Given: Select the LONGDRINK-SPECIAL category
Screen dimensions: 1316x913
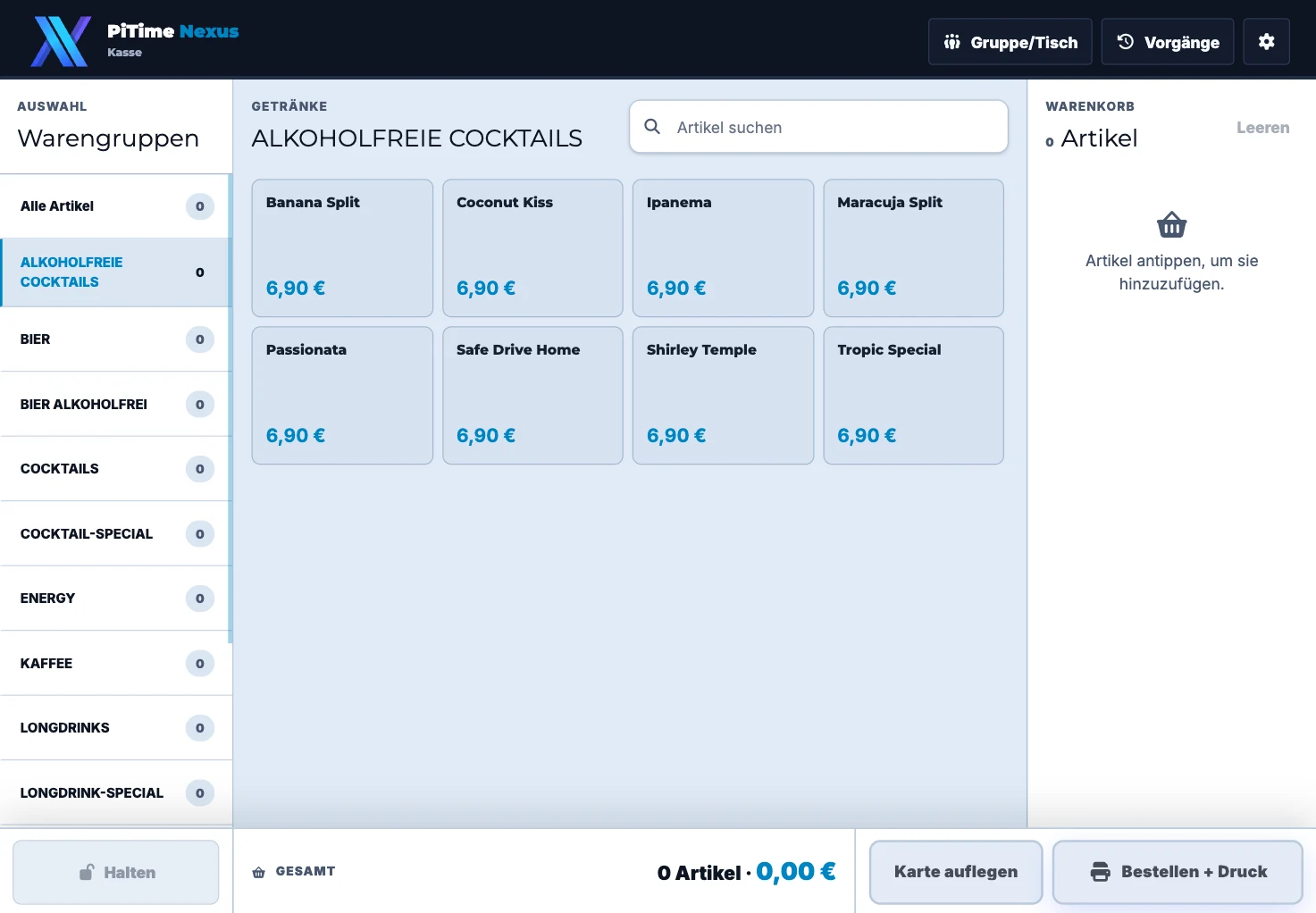Looking at the screenshot, I should 116,793.
